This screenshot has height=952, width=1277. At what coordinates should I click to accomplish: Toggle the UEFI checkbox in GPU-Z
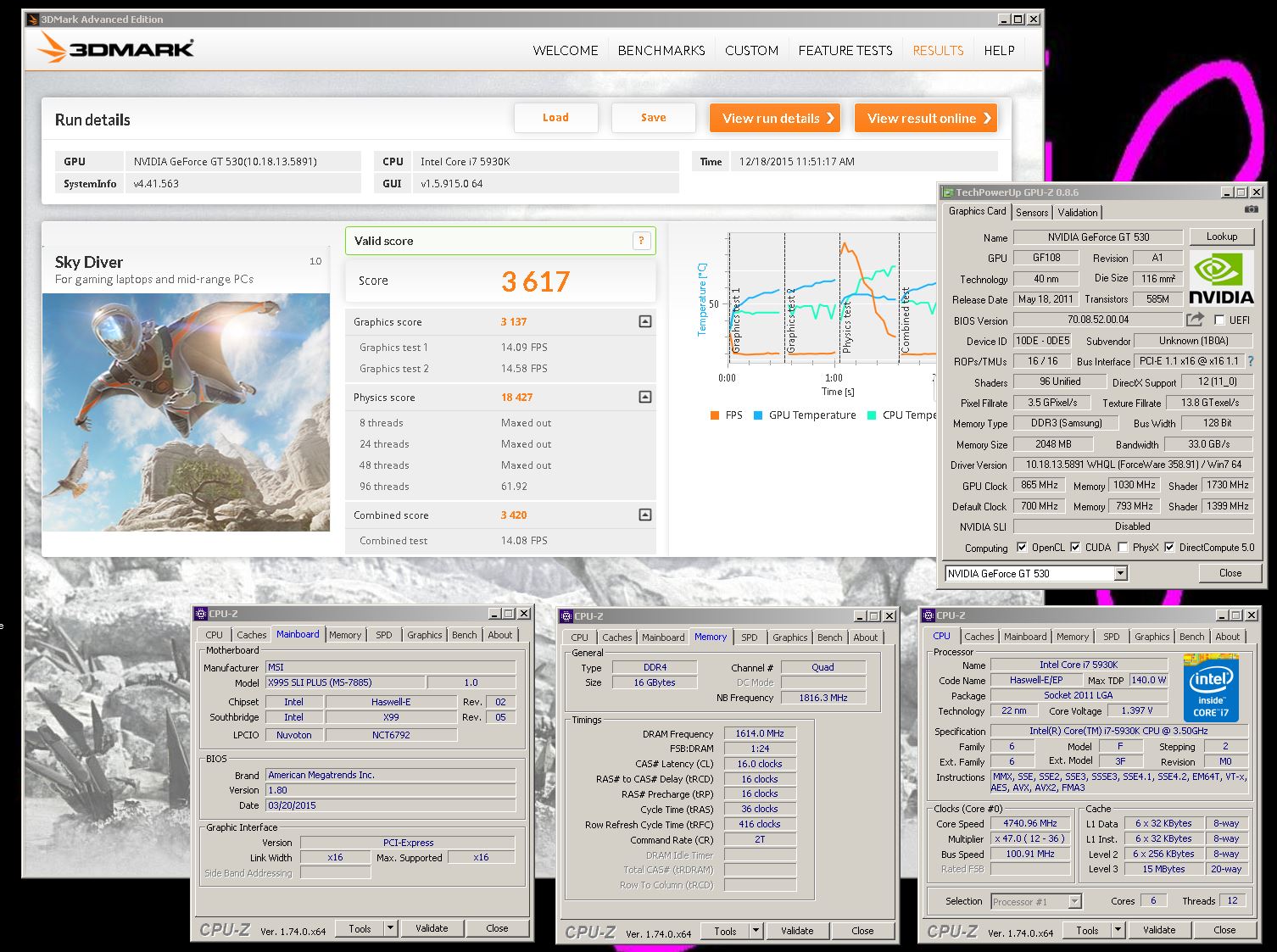coord(1219,320)
